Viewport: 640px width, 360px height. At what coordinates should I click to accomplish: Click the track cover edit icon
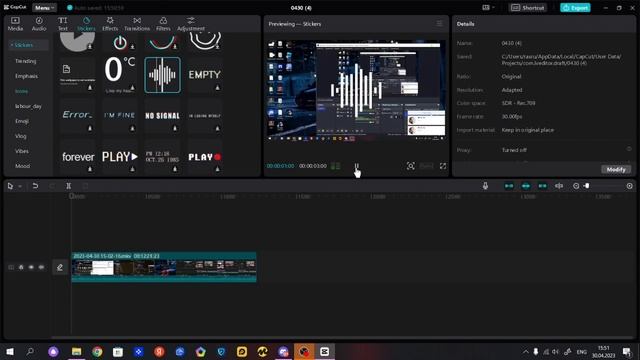[60, 267]
